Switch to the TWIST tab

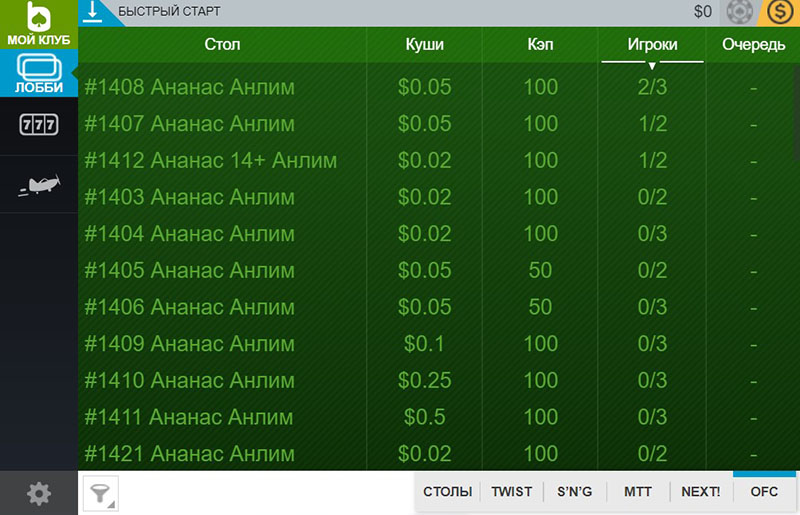(512, 492)
